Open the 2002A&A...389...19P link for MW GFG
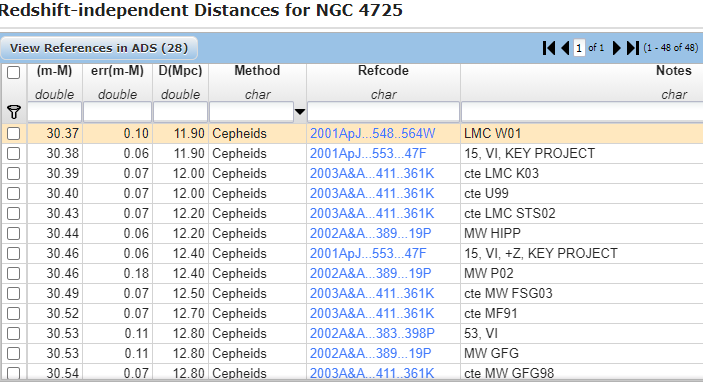703x384 pixels. (370, 353)
